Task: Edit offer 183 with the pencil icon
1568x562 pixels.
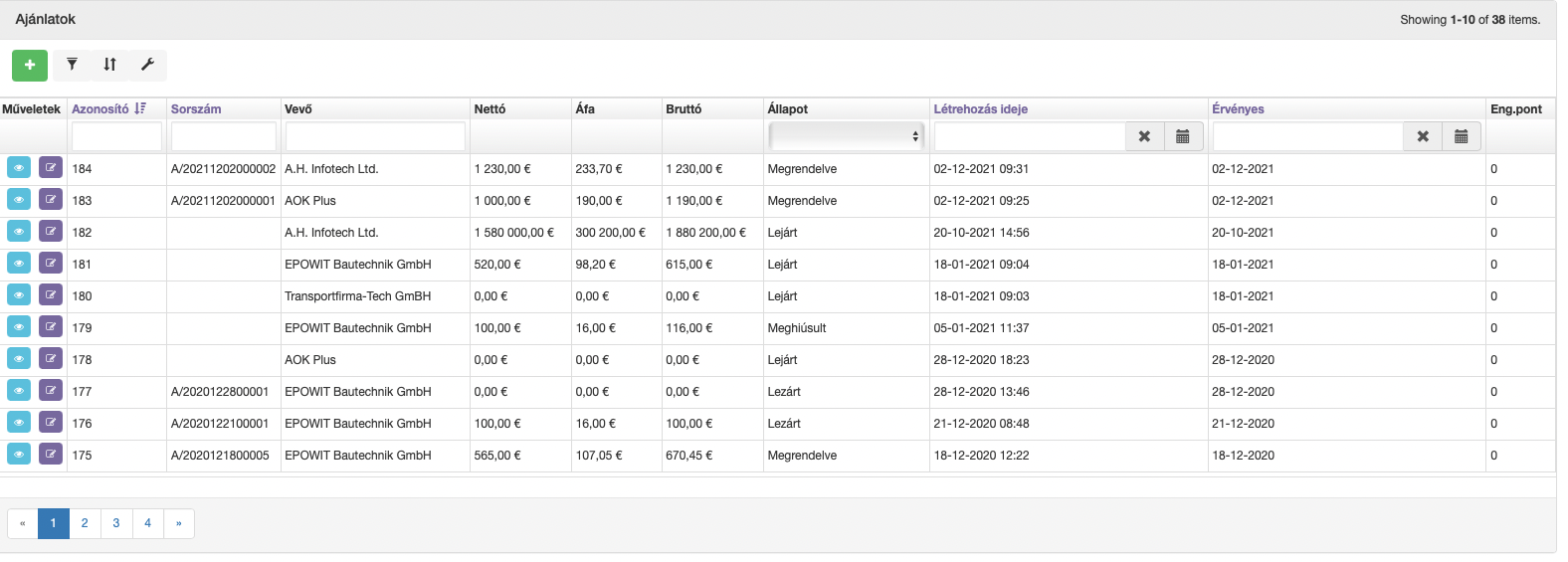Action: 51,200
